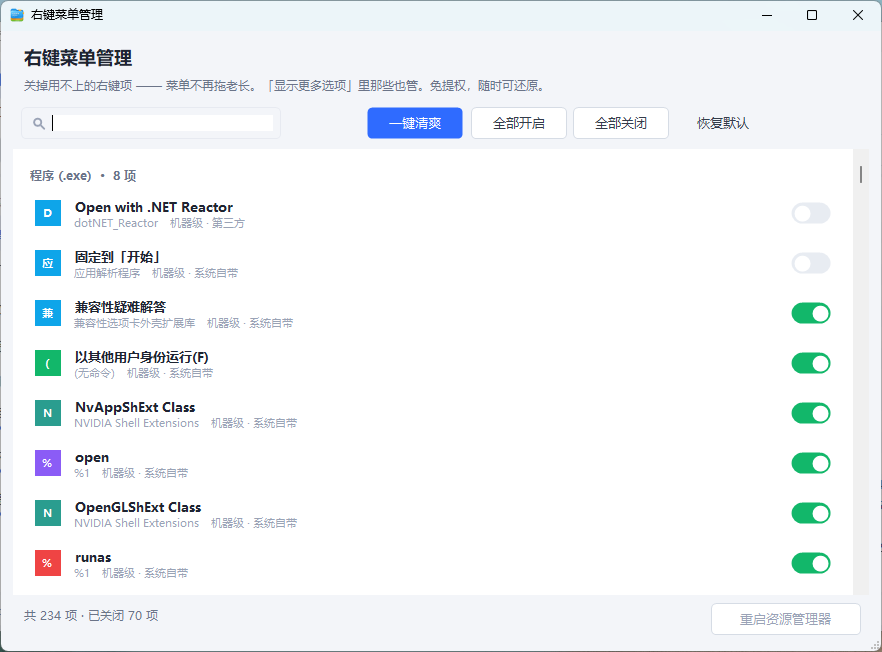Select the OpenGLShExt Class entry title
882x652 pixels.
tap(138, 507)
